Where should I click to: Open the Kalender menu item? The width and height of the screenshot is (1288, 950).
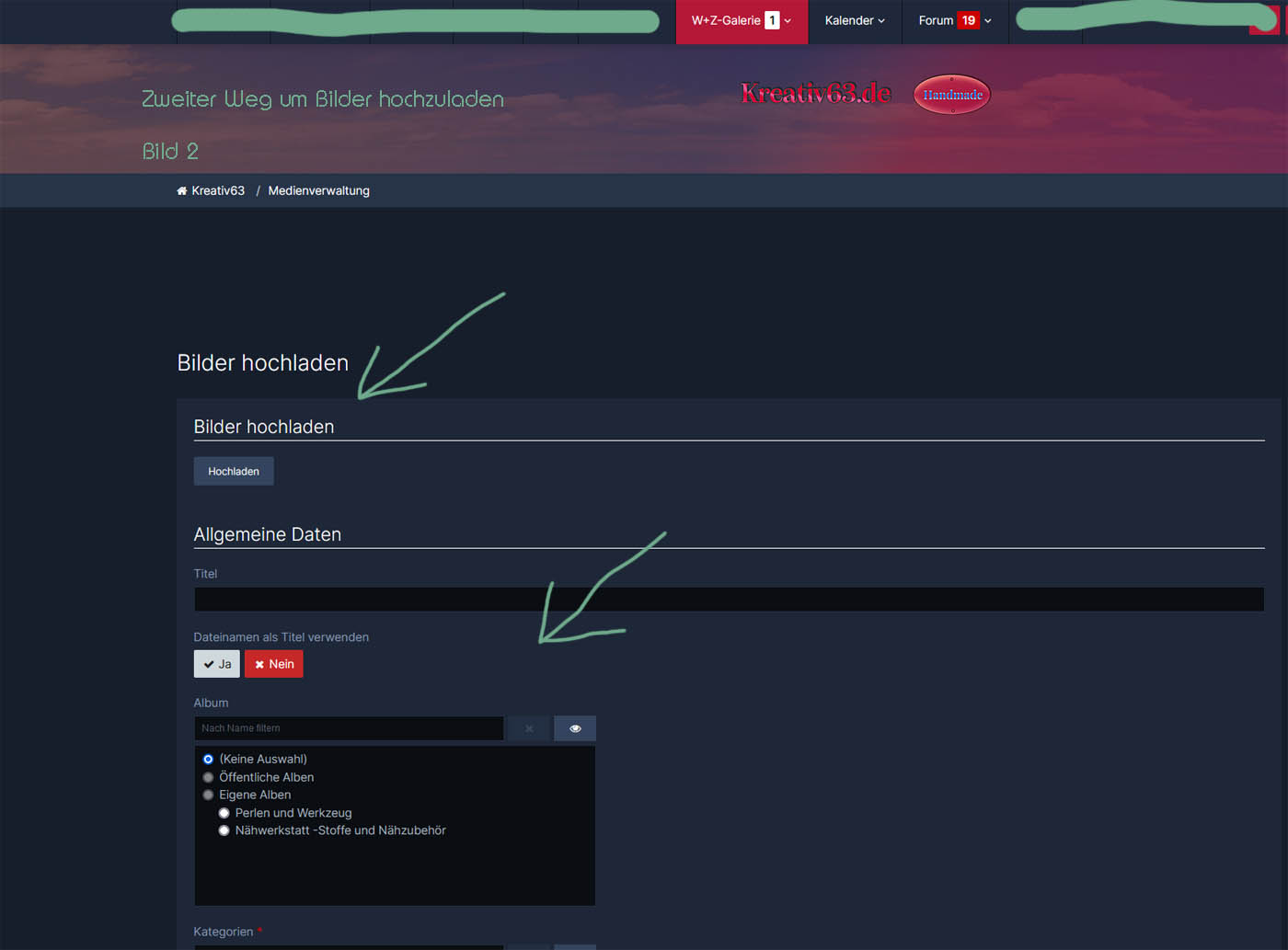click(848, 20)
